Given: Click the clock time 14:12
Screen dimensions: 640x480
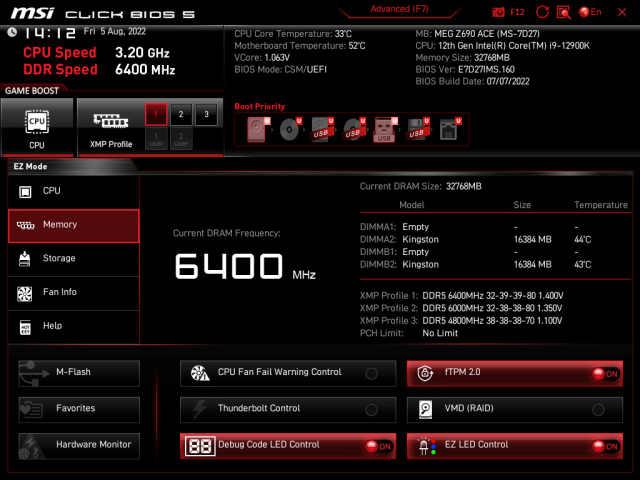Looking at the screenshot, I should (x=49, y=33).
